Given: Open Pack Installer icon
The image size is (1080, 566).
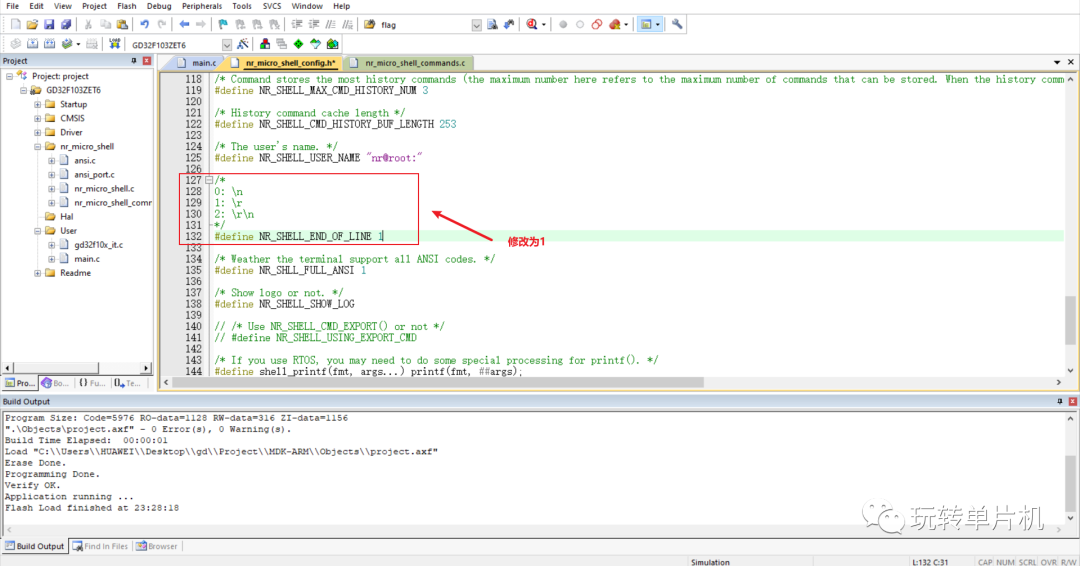Looking at the screenshot, I should pos(333,44).
